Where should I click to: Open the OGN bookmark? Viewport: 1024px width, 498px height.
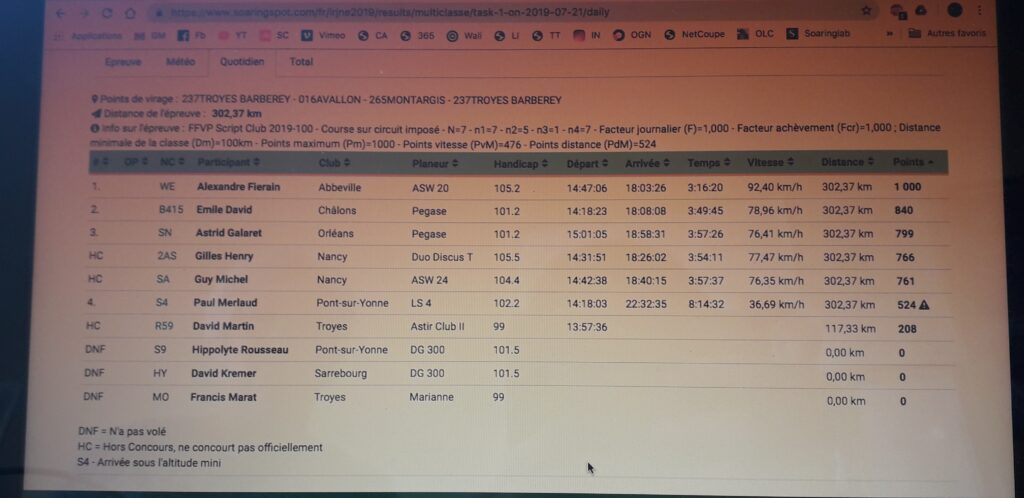(632, 34)
